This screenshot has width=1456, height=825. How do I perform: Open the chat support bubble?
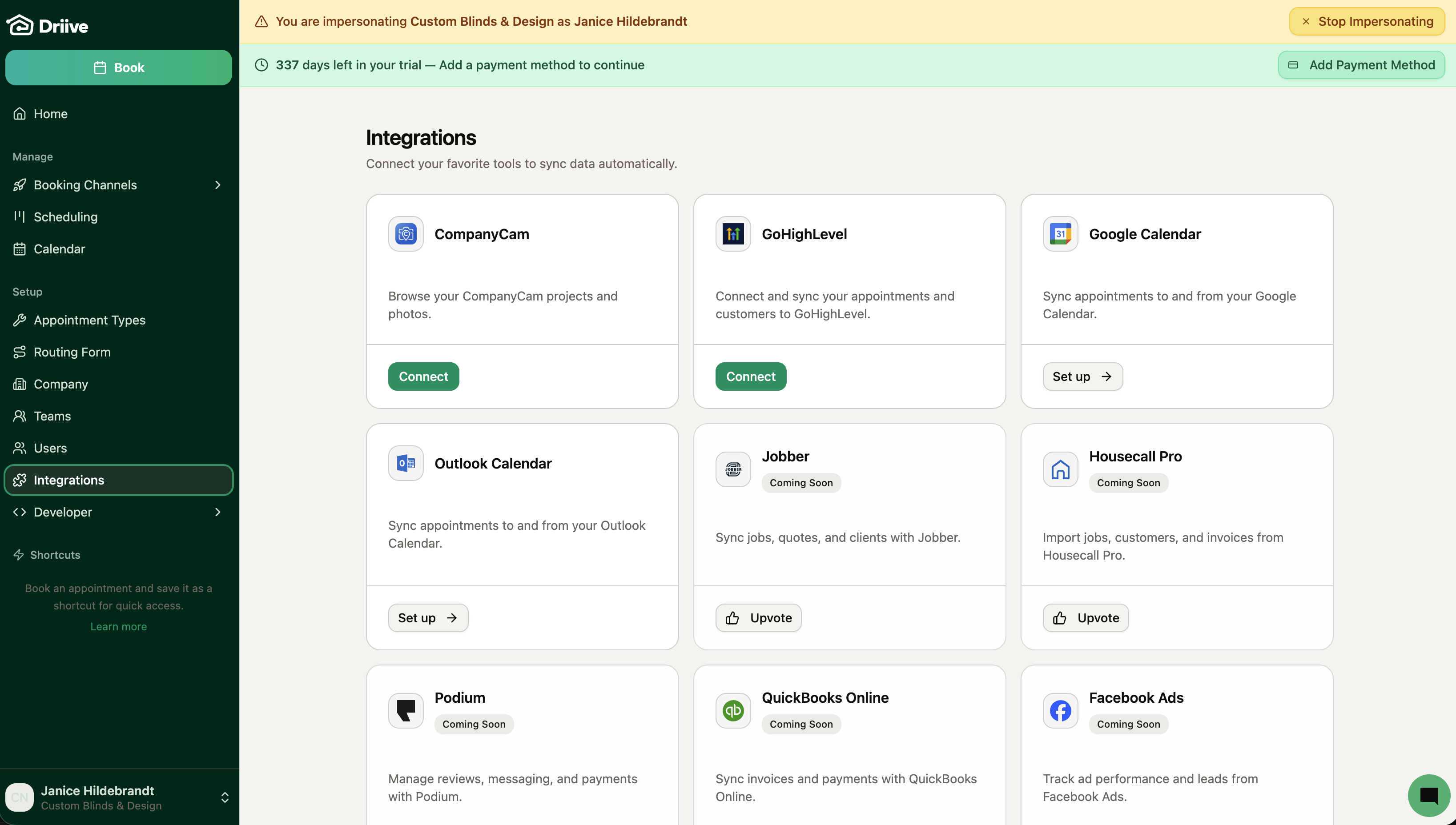tap(1428, 796)
